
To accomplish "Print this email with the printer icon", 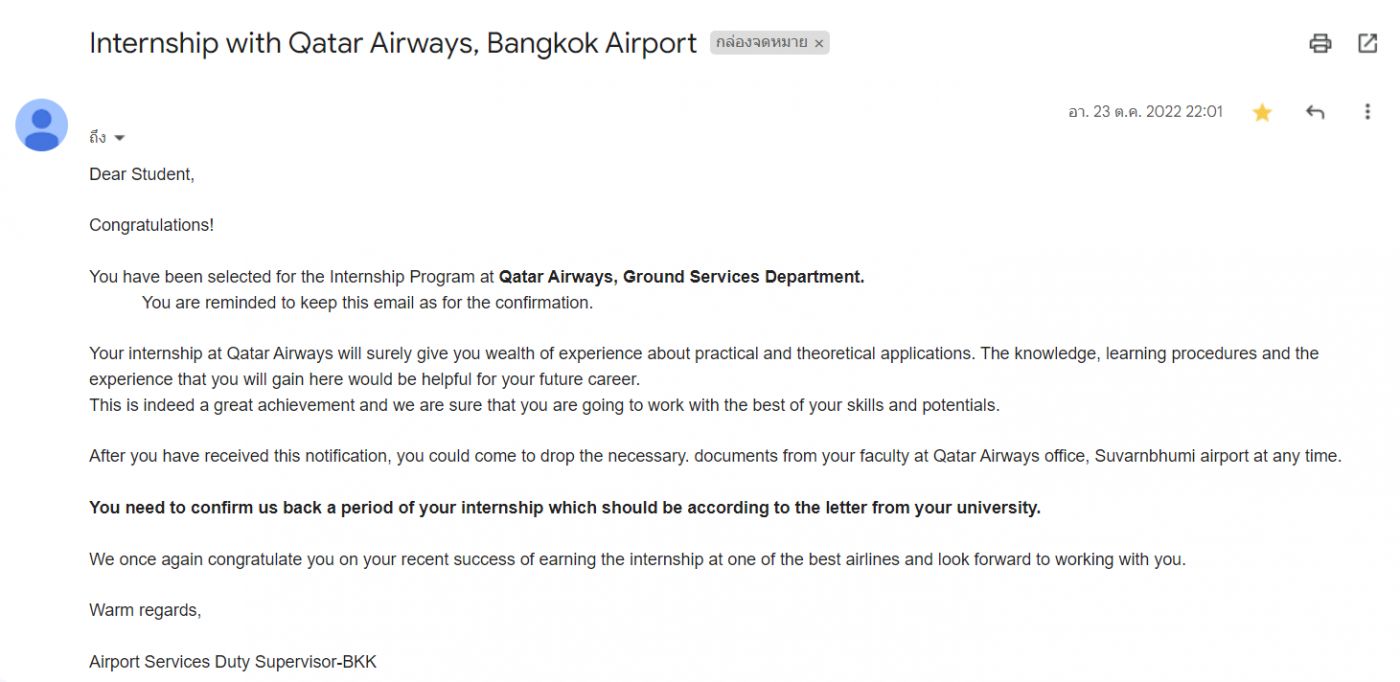I will 1320,43.
